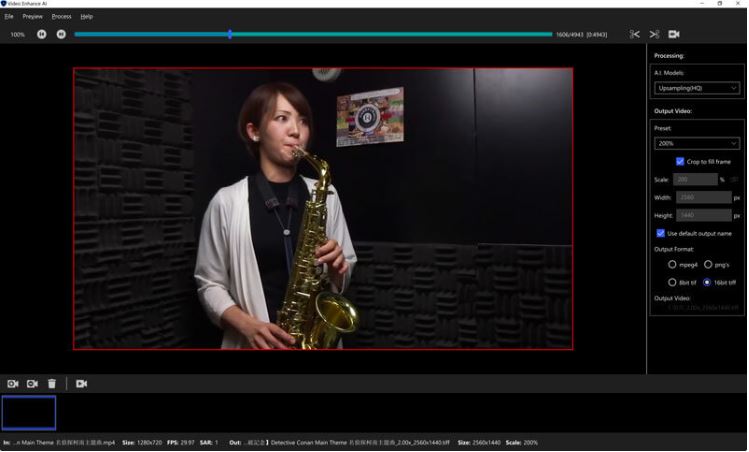Expand the Preset 200% dropdown
749x452 pixels.
pyautogui.click(x=697, y=143)
